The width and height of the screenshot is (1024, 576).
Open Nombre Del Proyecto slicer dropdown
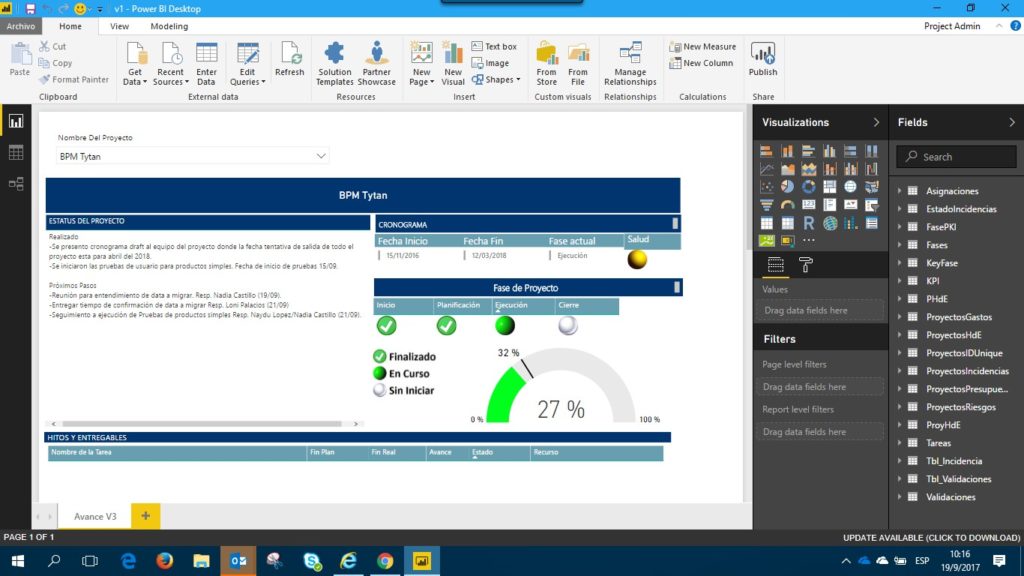[x=321, y=156]
